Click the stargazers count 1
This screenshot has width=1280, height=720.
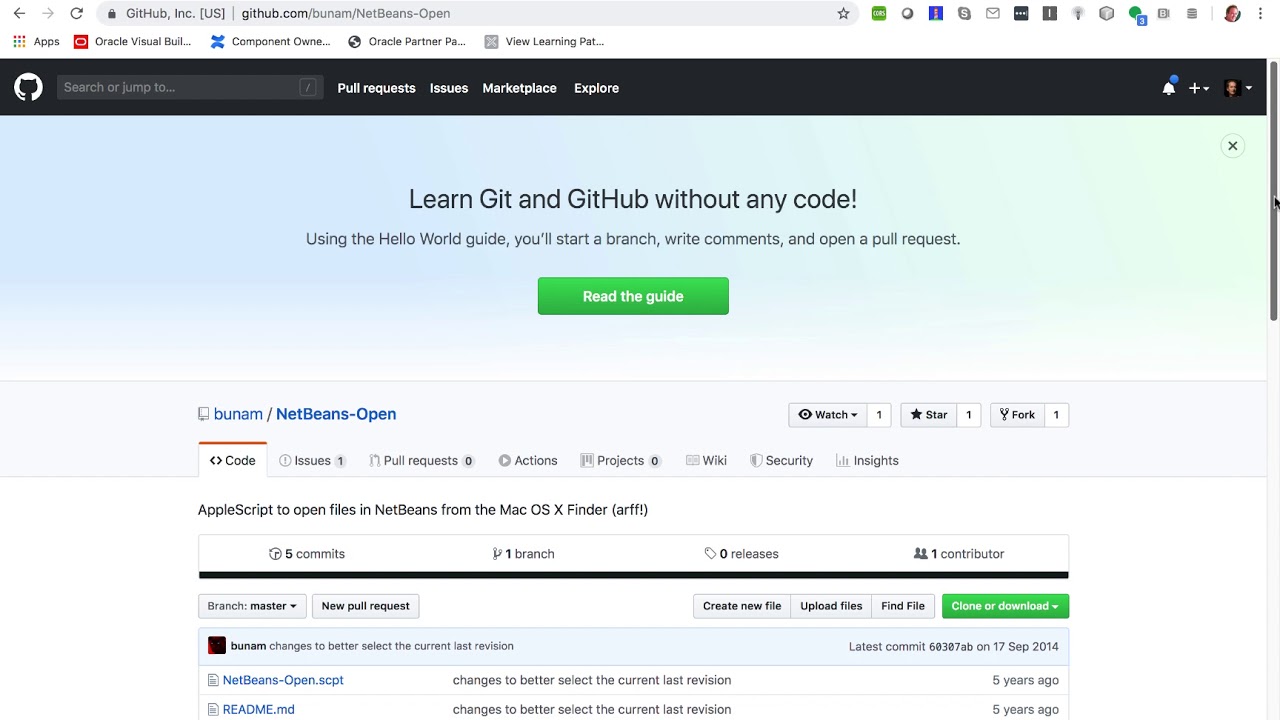[x=968, y=415]
